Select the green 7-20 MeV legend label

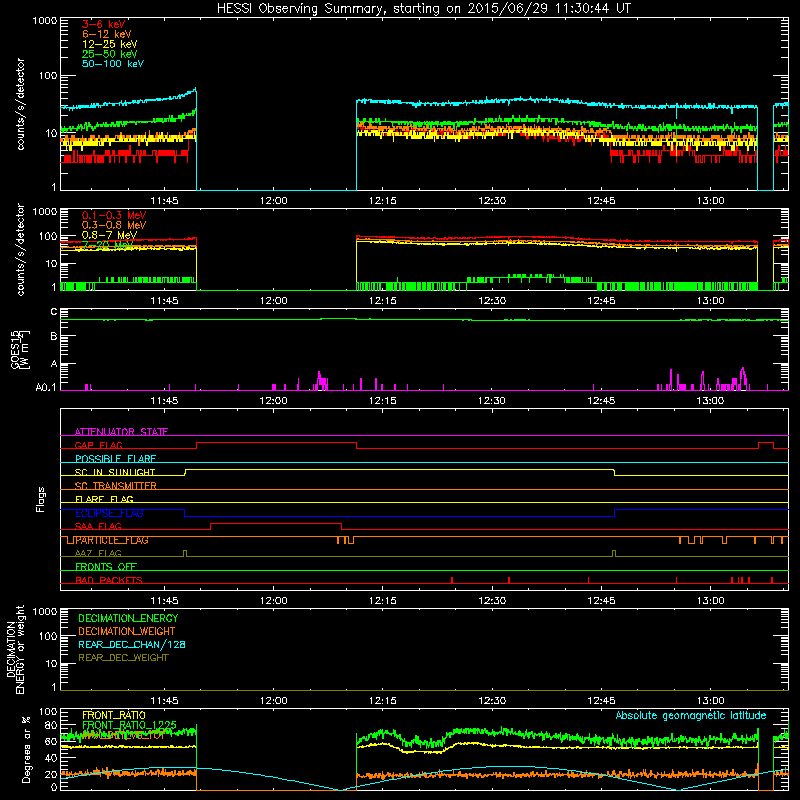(x=107, y=245)
